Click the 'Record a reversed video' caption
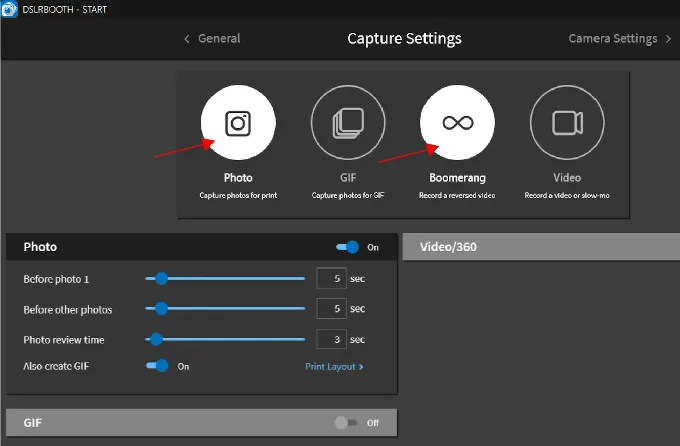680x446 pixels. click(457, 195)
